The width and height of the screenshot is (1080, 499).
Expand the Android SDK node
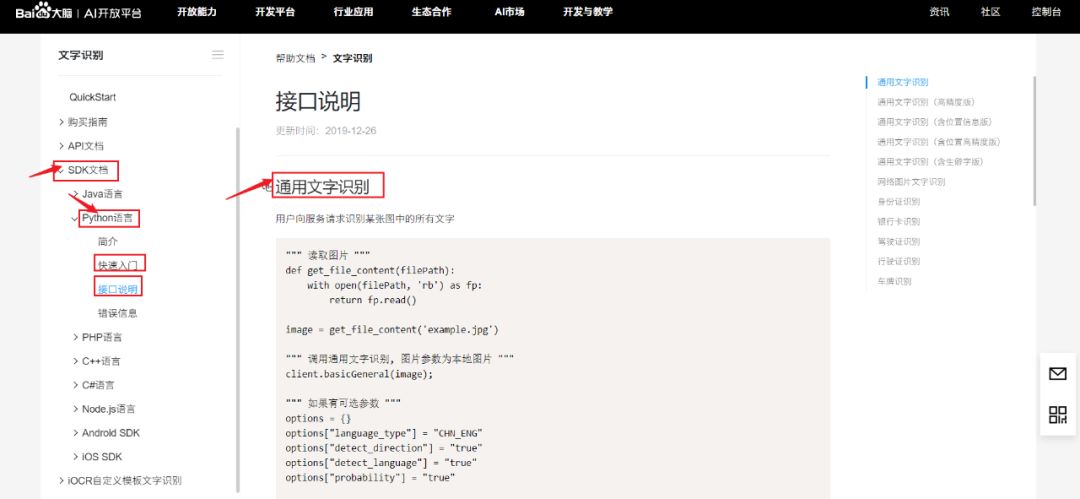coord(76,433)
